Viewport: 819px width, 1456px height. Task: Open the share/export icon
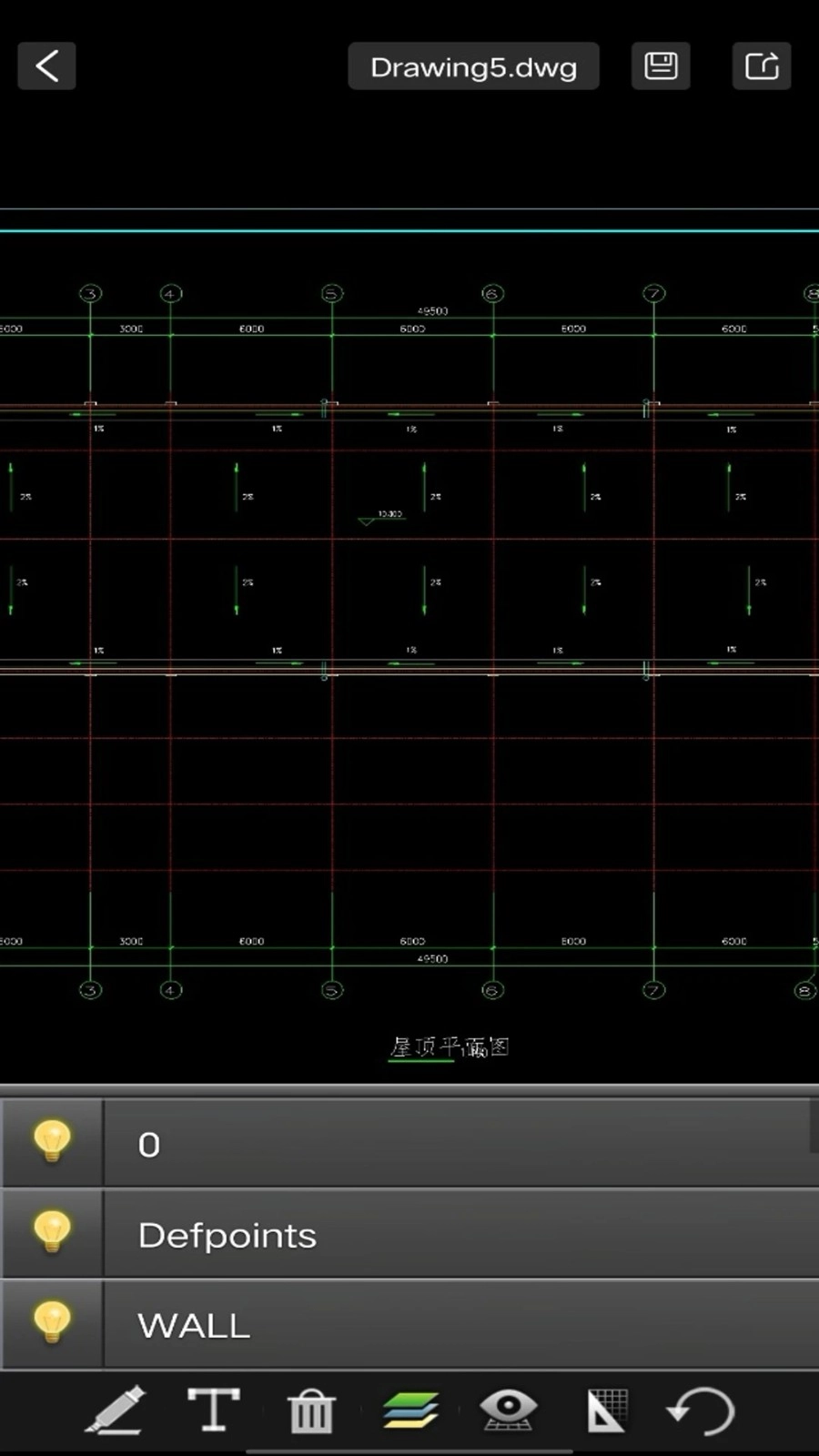[762, 66]
